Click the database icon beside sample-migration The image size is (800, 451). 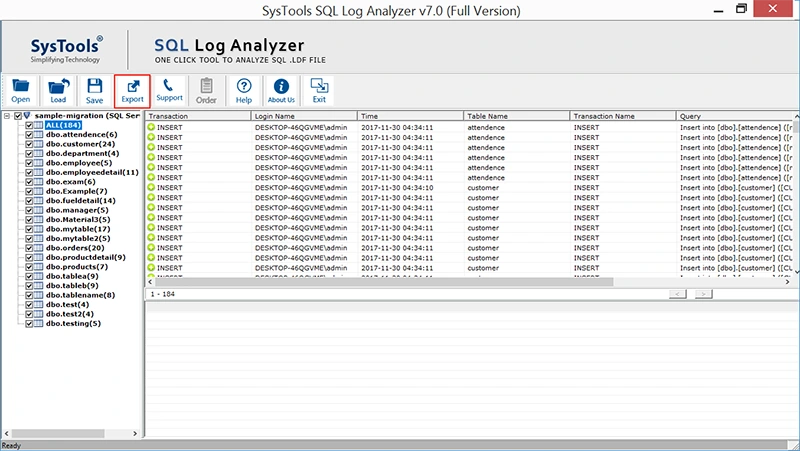[28, 116]
